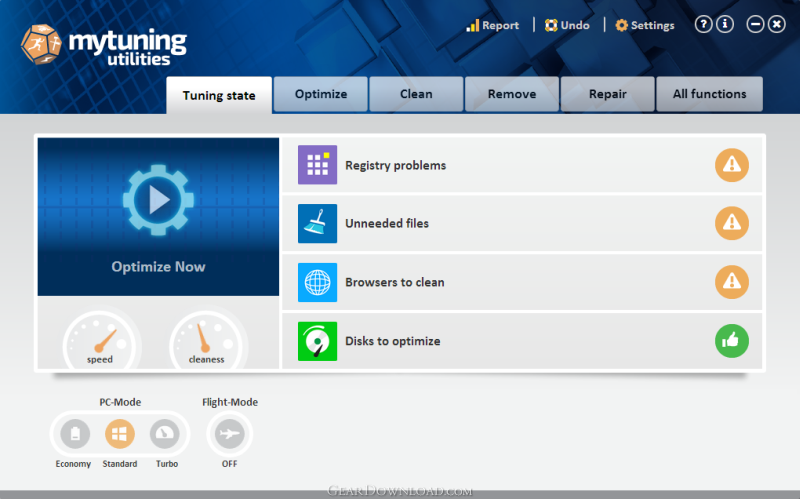
Task: Click the Undo lifebuoy icon
Action: tap(551, 26)
